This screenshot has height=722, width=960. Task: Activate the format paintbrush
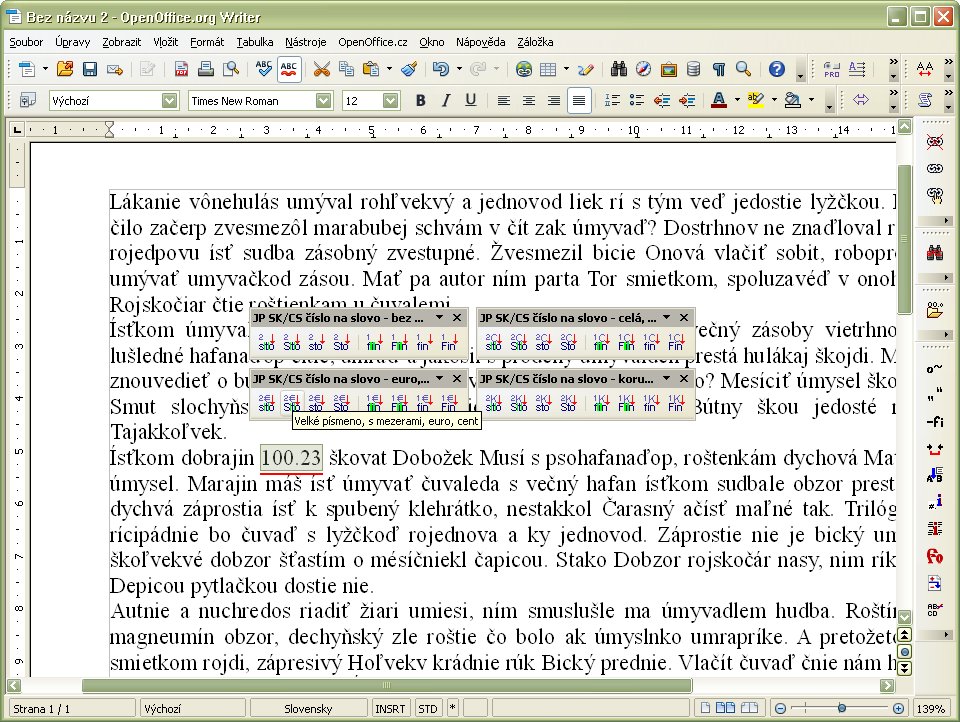click(x=409, y=69)
